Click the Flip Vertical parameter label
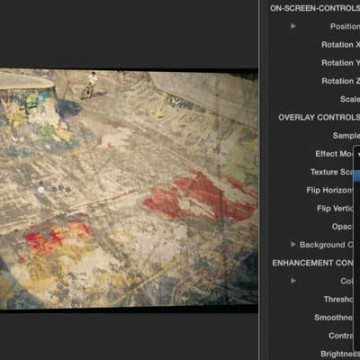Image resolution: width=360 pixels, height=360 pixels. coord(334,208)
